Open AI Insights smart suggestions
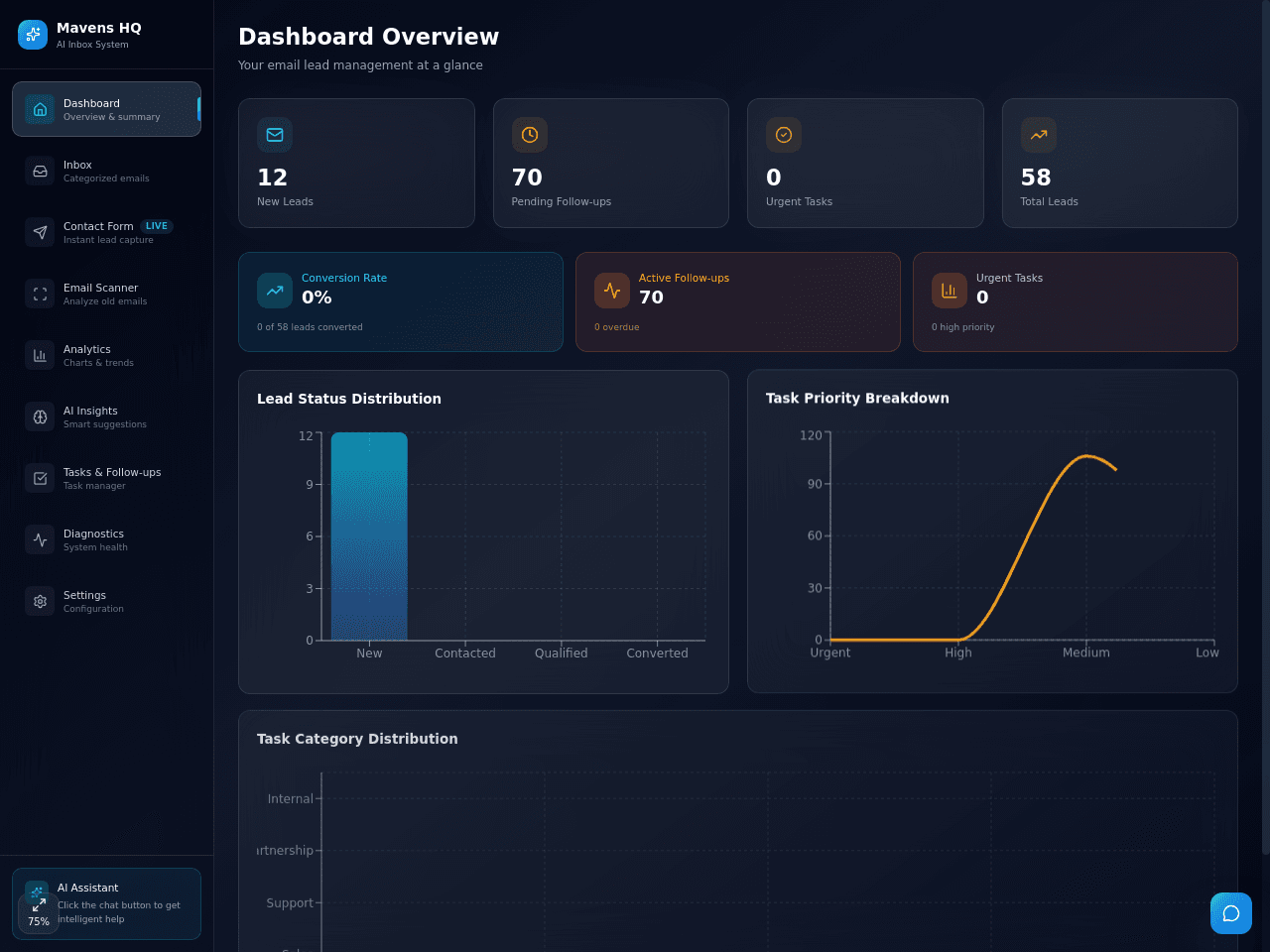1270x952 pixels. coord(106,416)
